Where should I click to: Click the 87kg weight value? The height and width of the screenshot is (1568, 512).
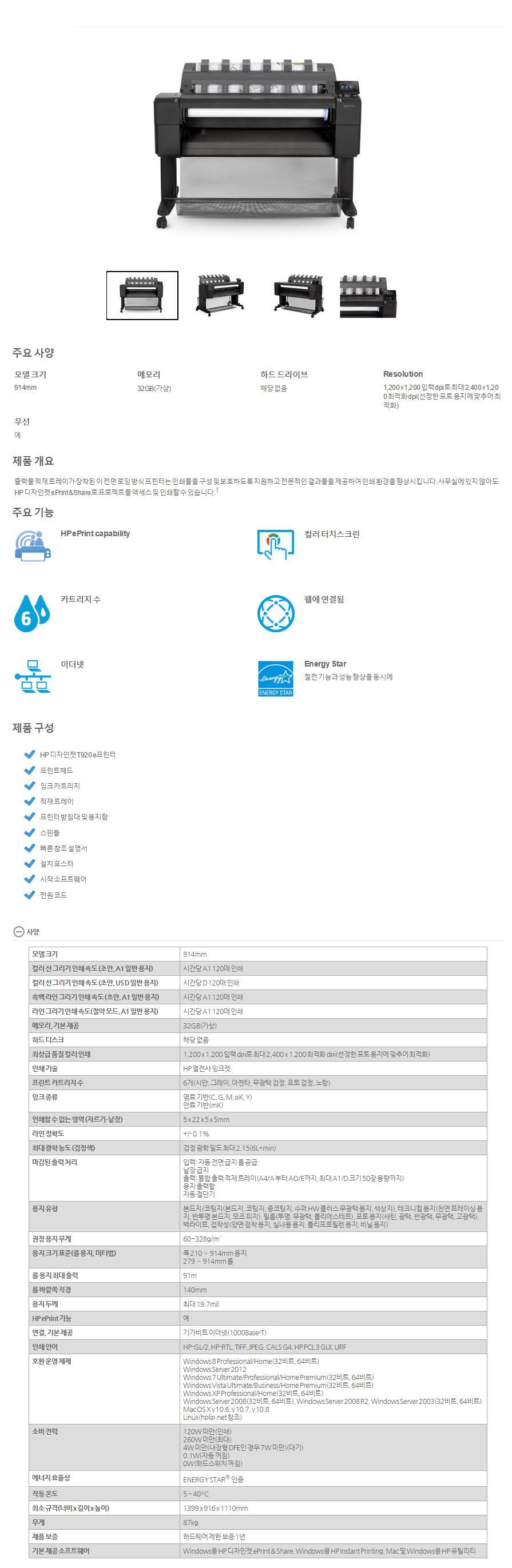190,1522
